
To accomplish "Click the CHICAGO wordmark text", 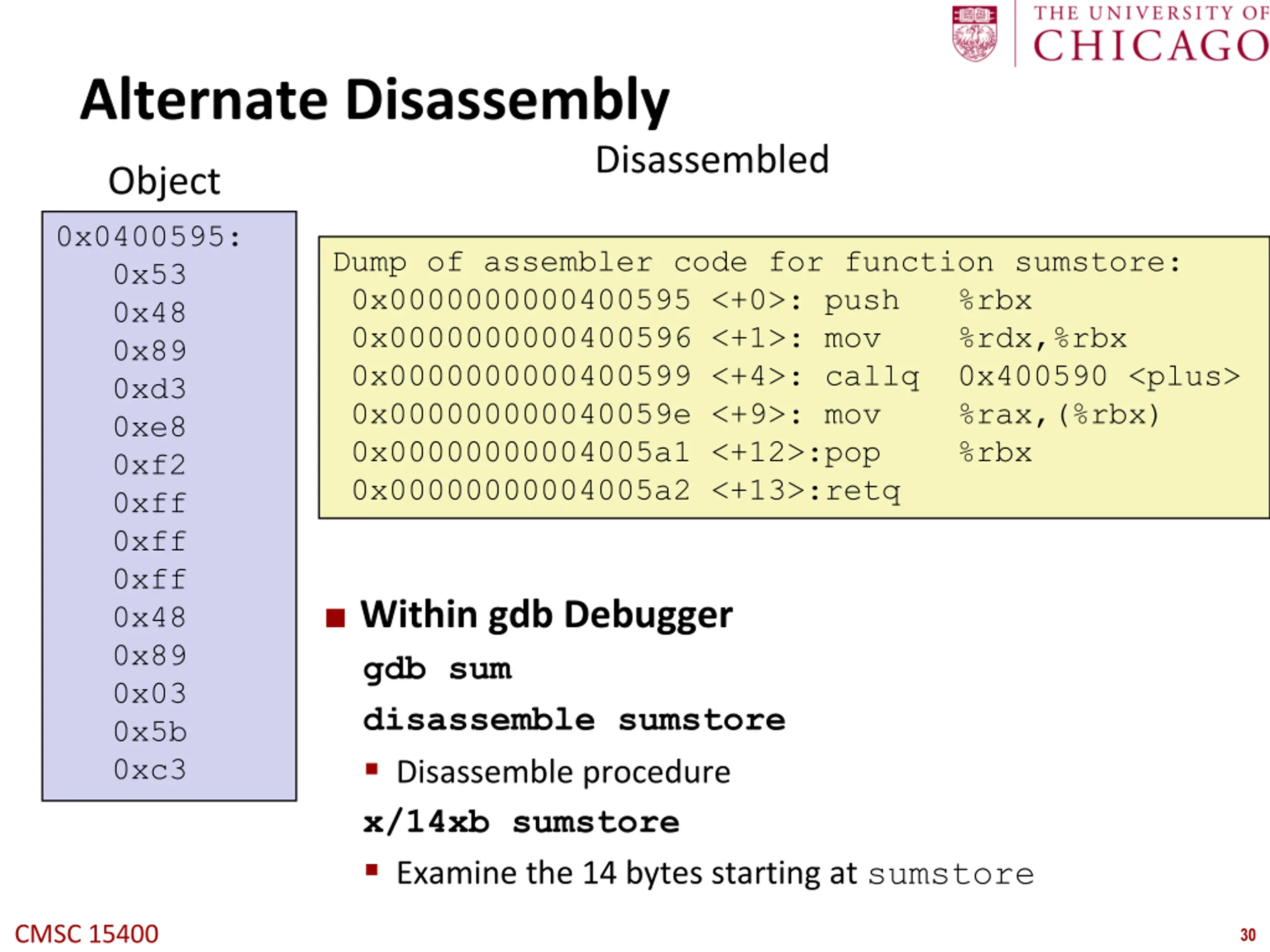I will (1150, 45).
